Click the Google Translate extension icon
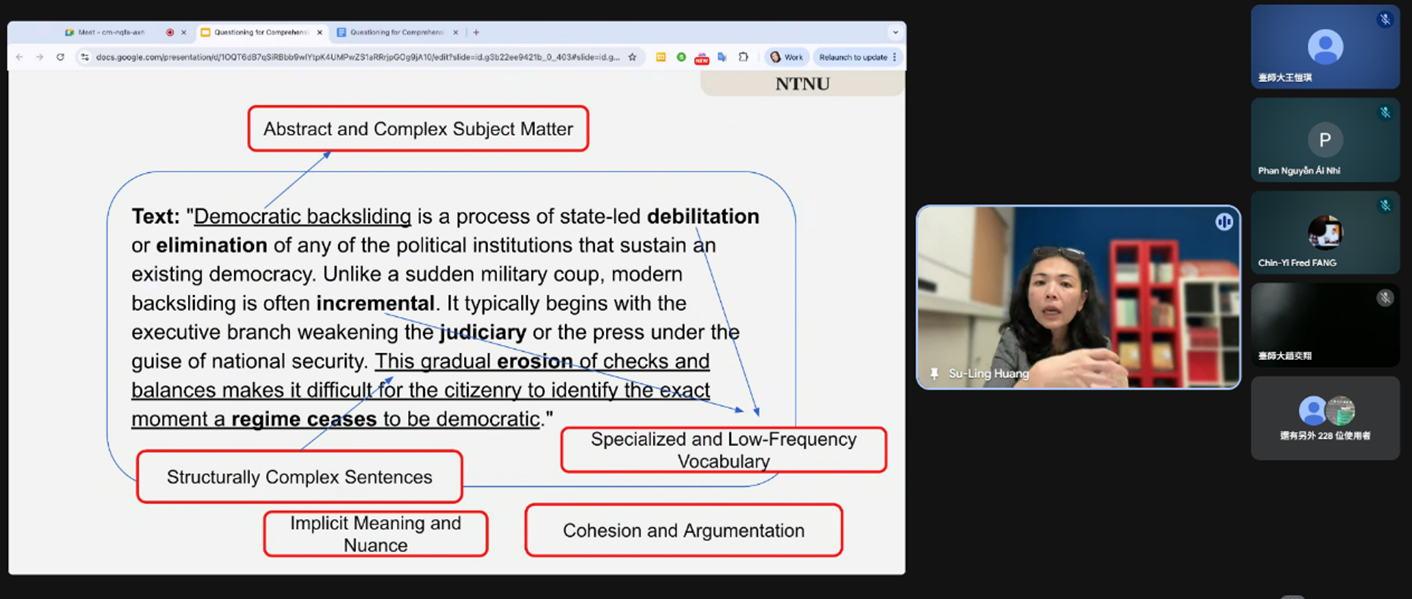 [x=722, y=58]
